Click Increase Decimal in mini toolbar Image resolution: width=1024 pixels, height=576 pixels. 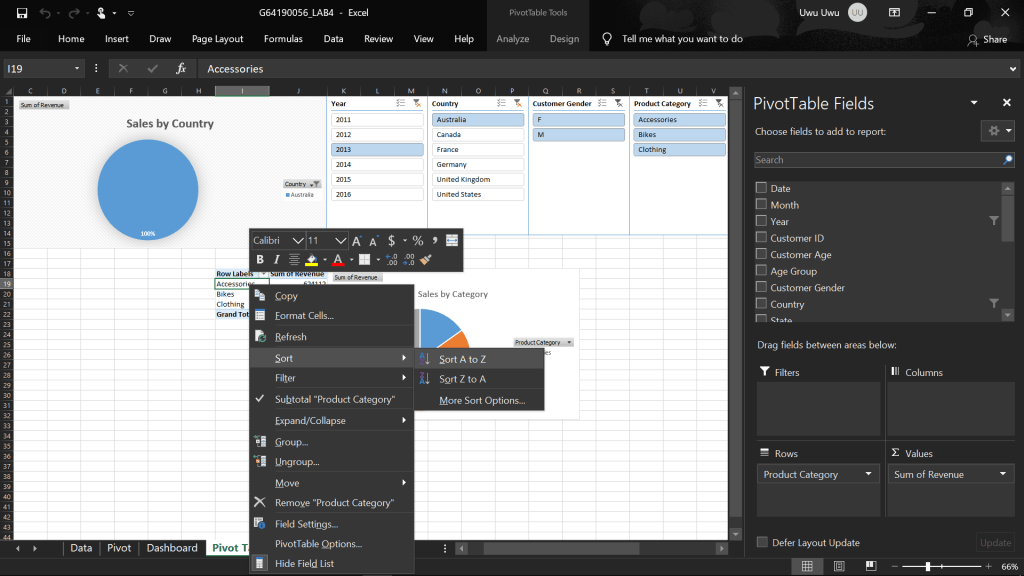coord(391,259)
